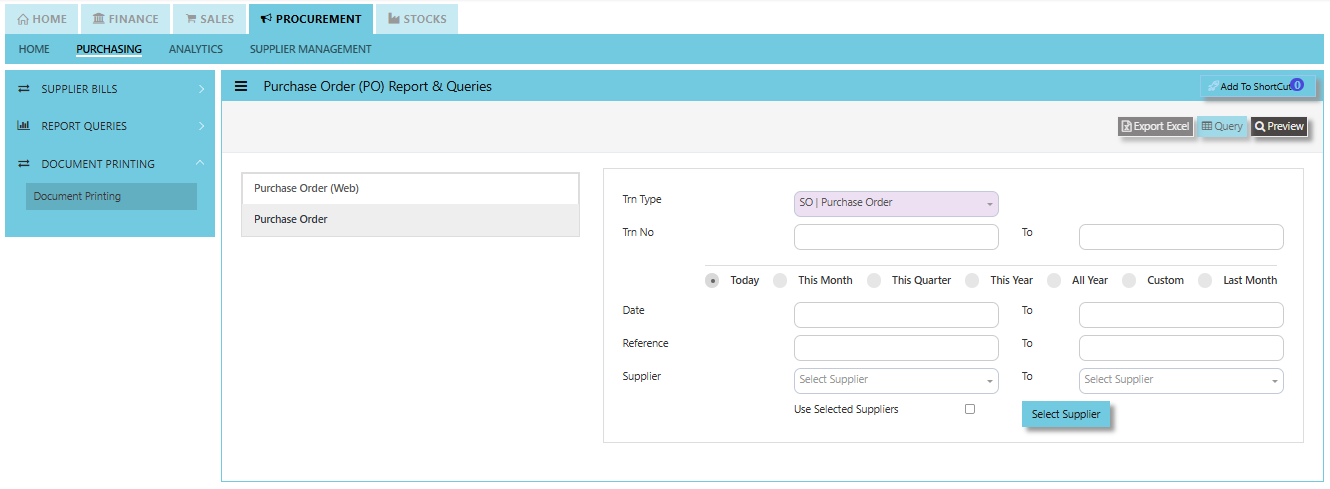Click the Document Printing arrows icon in sidebar
The width and height of the screenshot is (1330, 489).
pos(23,164)
